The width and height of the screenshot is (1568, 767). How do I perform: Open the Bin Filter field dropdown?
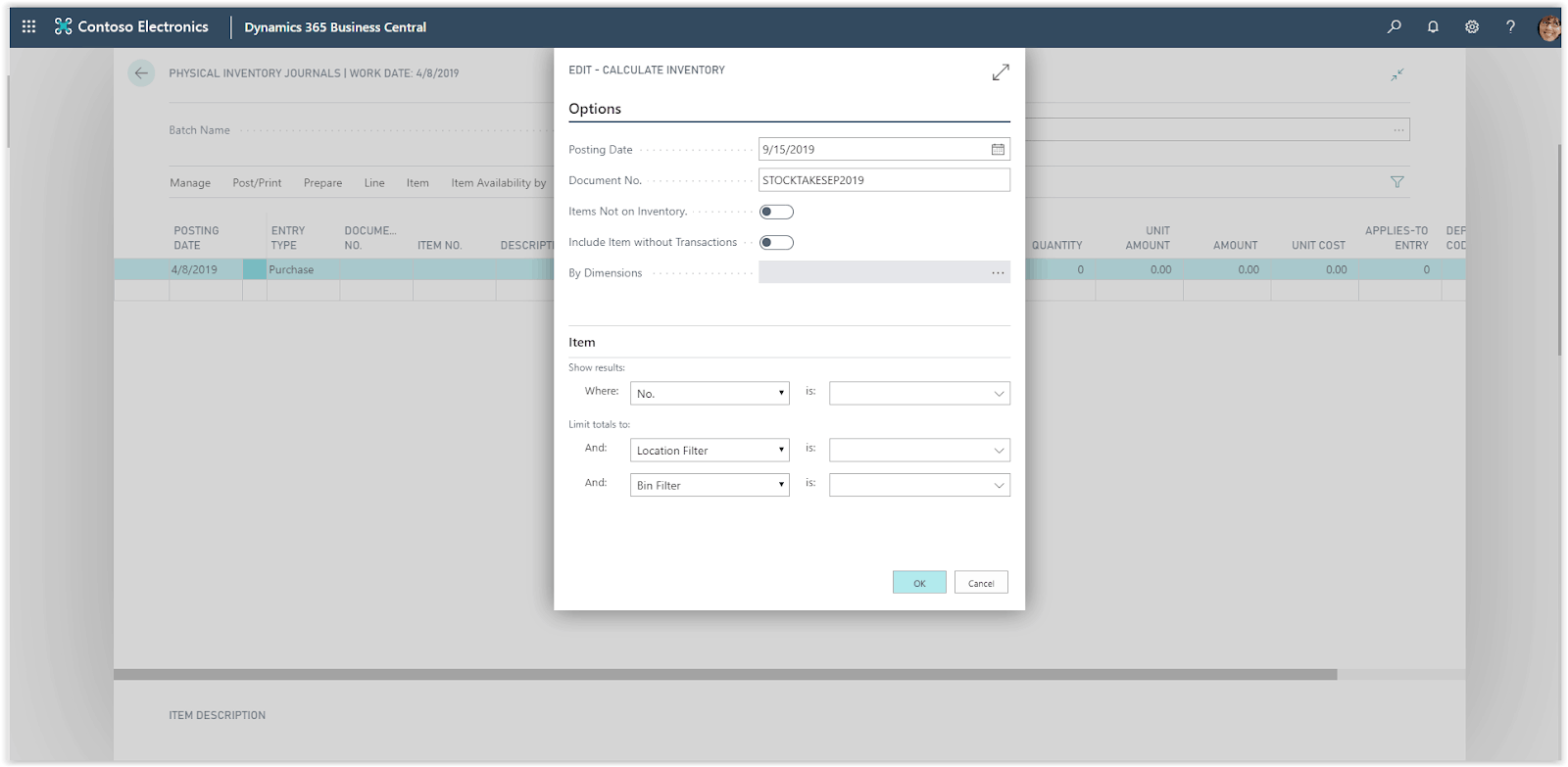coord(710,485)
